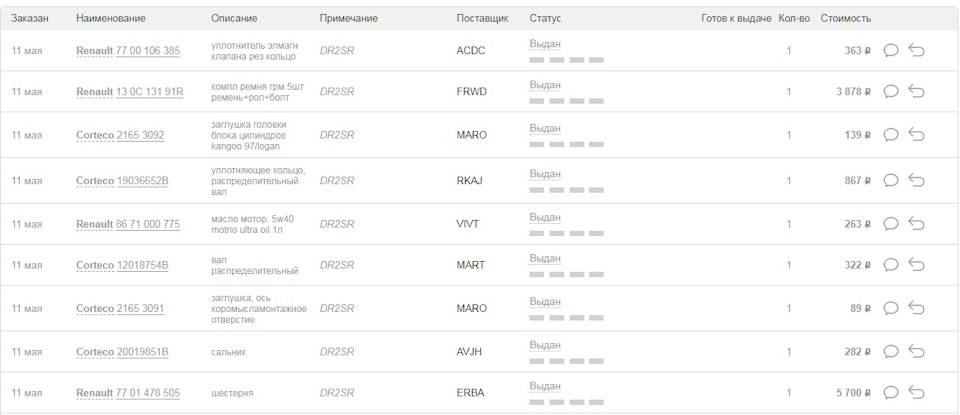The image size is (960, 415).
Task: Click return arrow for сальник Corteco 20019851B
Action: point(916,352)
